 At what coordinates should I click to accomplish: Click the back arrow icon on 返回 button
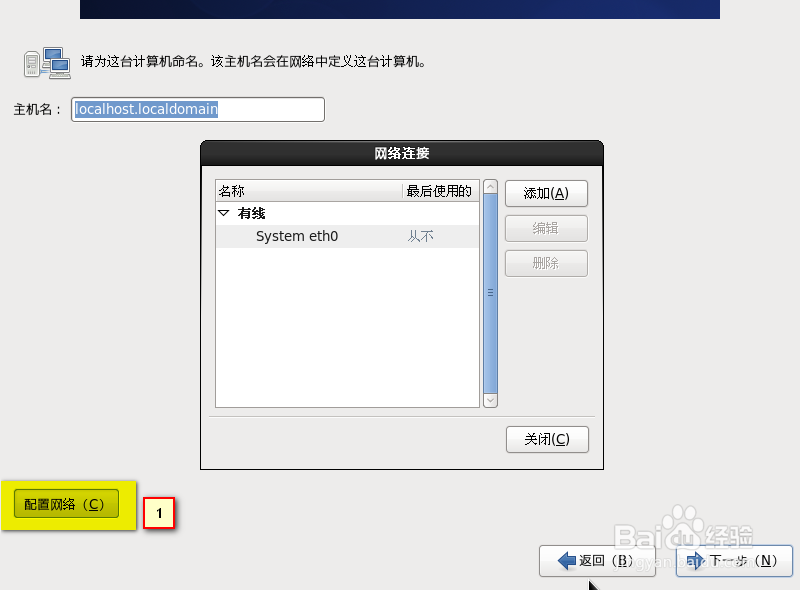pos(564,561)
